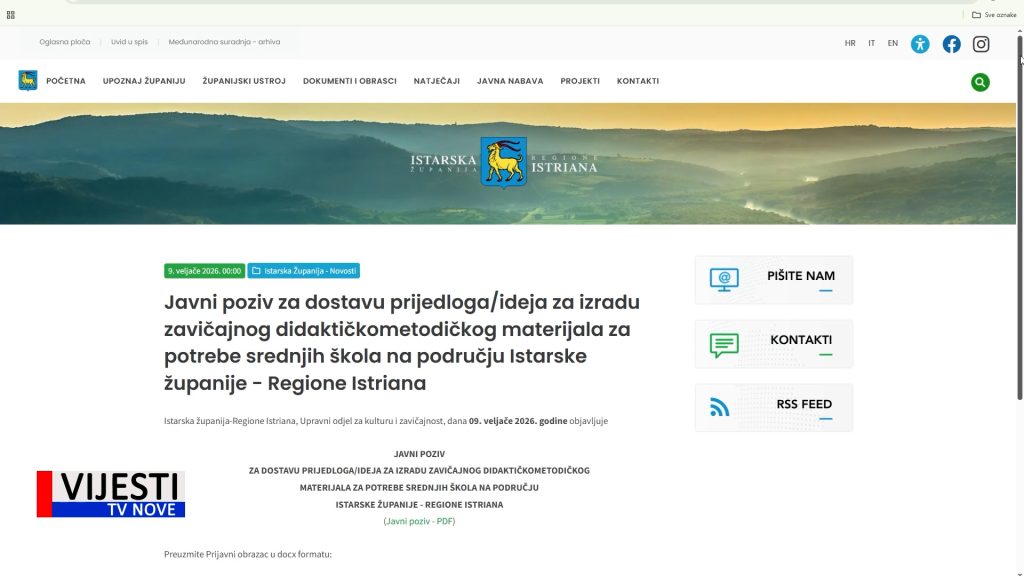Click the green search magnifier icon
This screenshot has height=576, width=1024.
click(980, 82)
